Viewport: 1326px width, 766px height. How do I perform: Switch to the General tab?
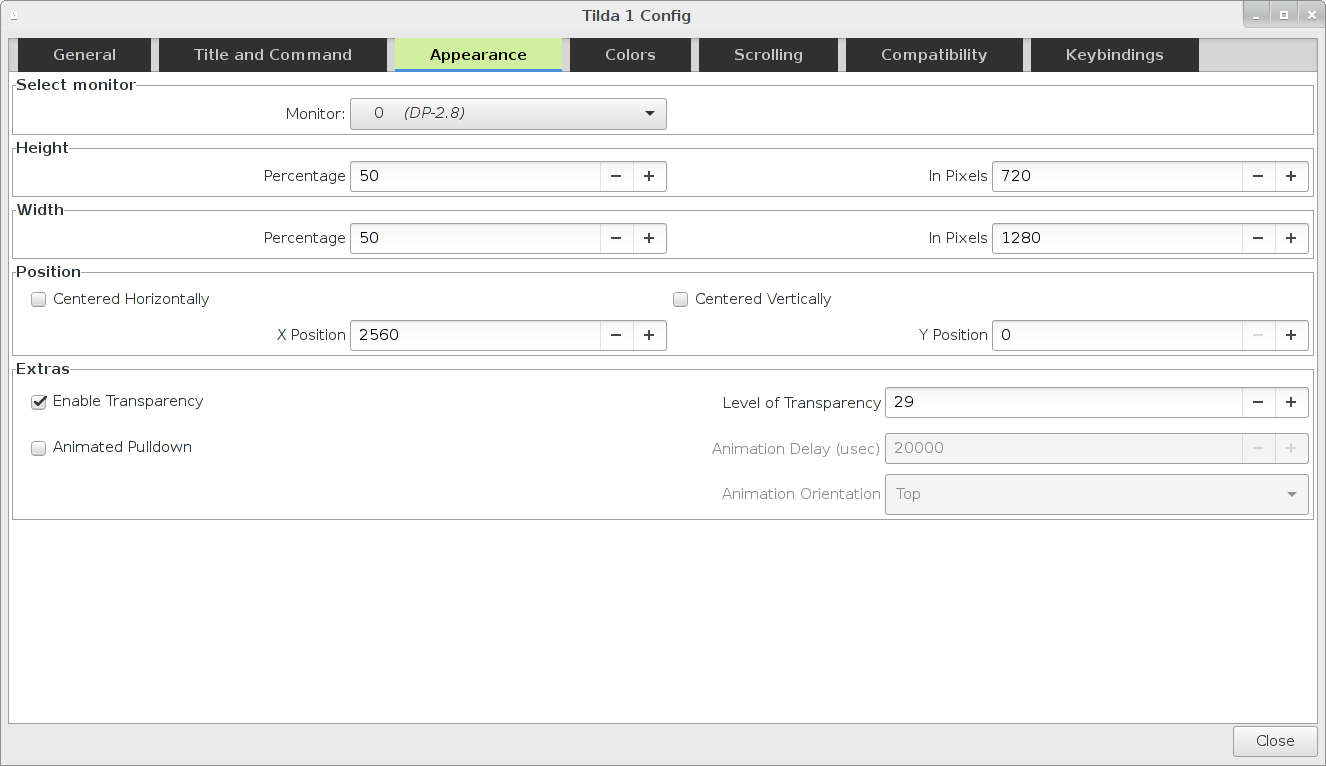pyautogui.click(x=84, y=55)
